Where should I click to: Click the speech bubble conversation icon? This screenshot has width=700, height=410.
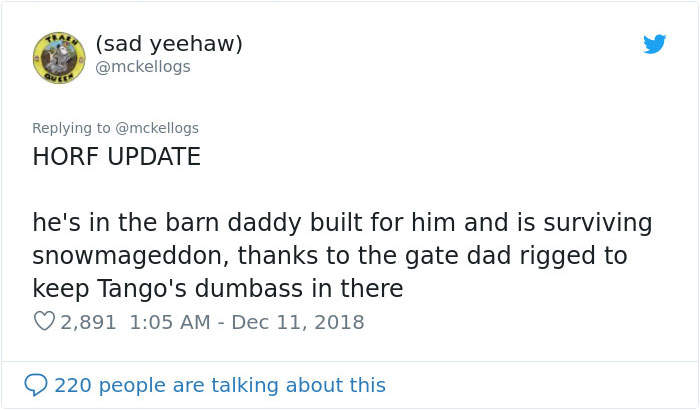click(36, 385)
